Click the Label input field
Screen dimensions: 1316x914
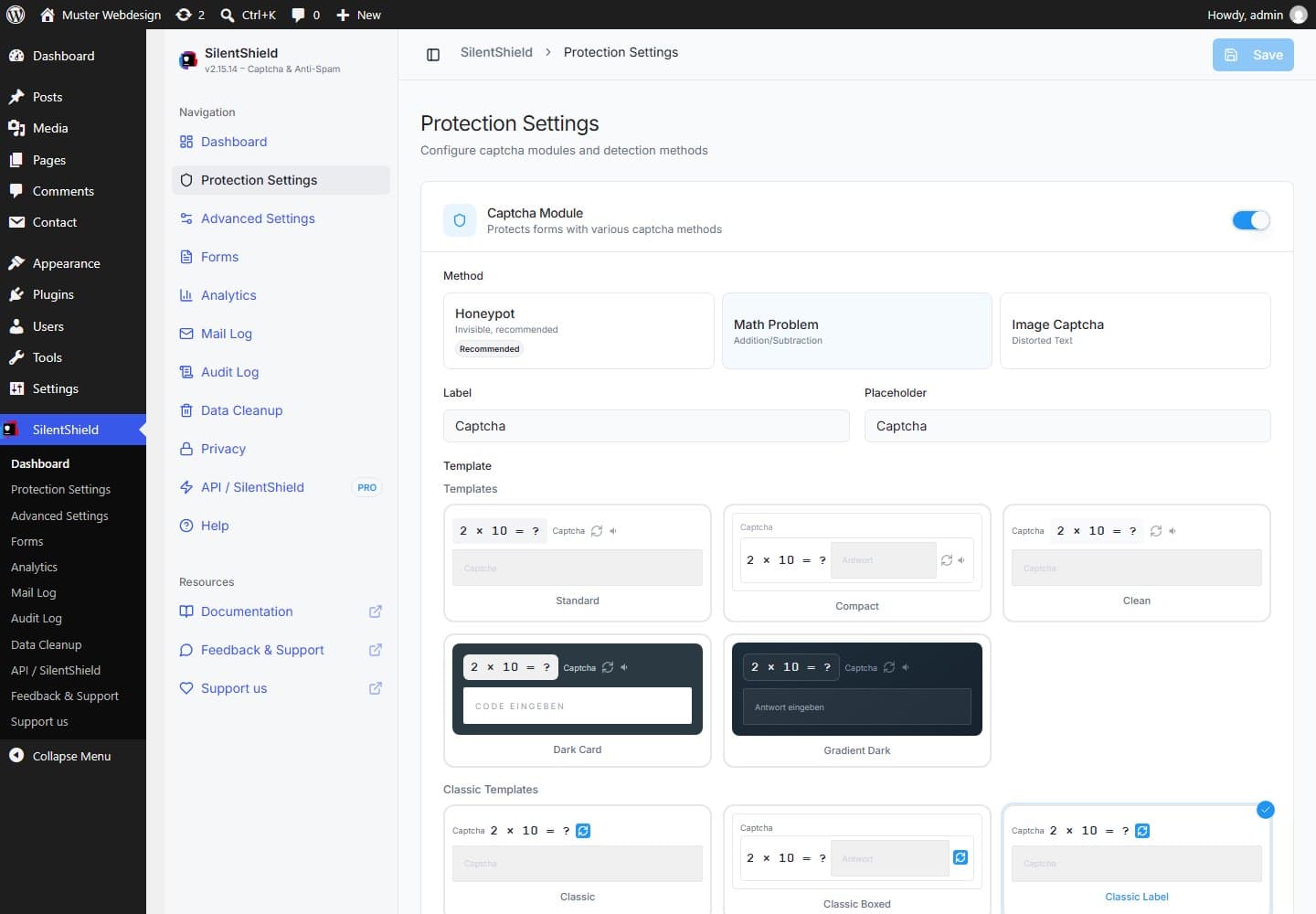click(x=646, y=426)
